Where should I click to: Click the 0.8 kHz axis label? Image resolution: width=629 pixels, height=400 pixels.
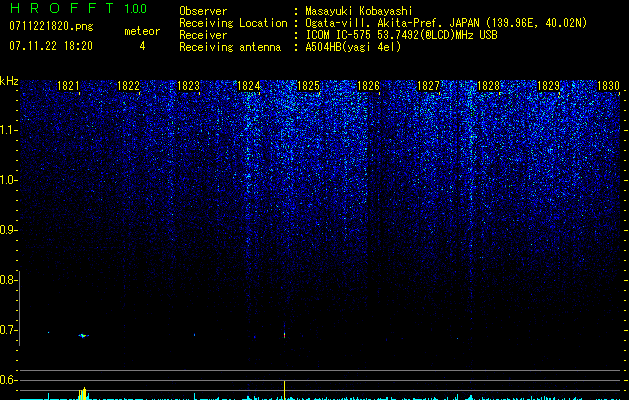(8, 280)
